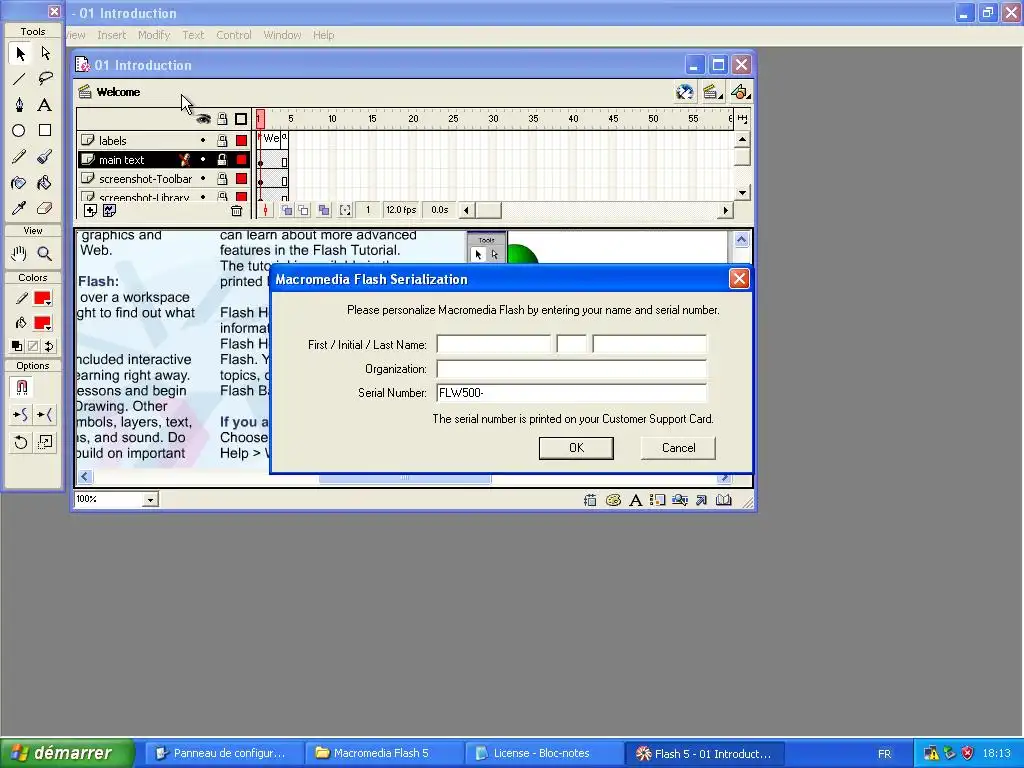Toggle Show/Hide All Layers eye icon

203,119
